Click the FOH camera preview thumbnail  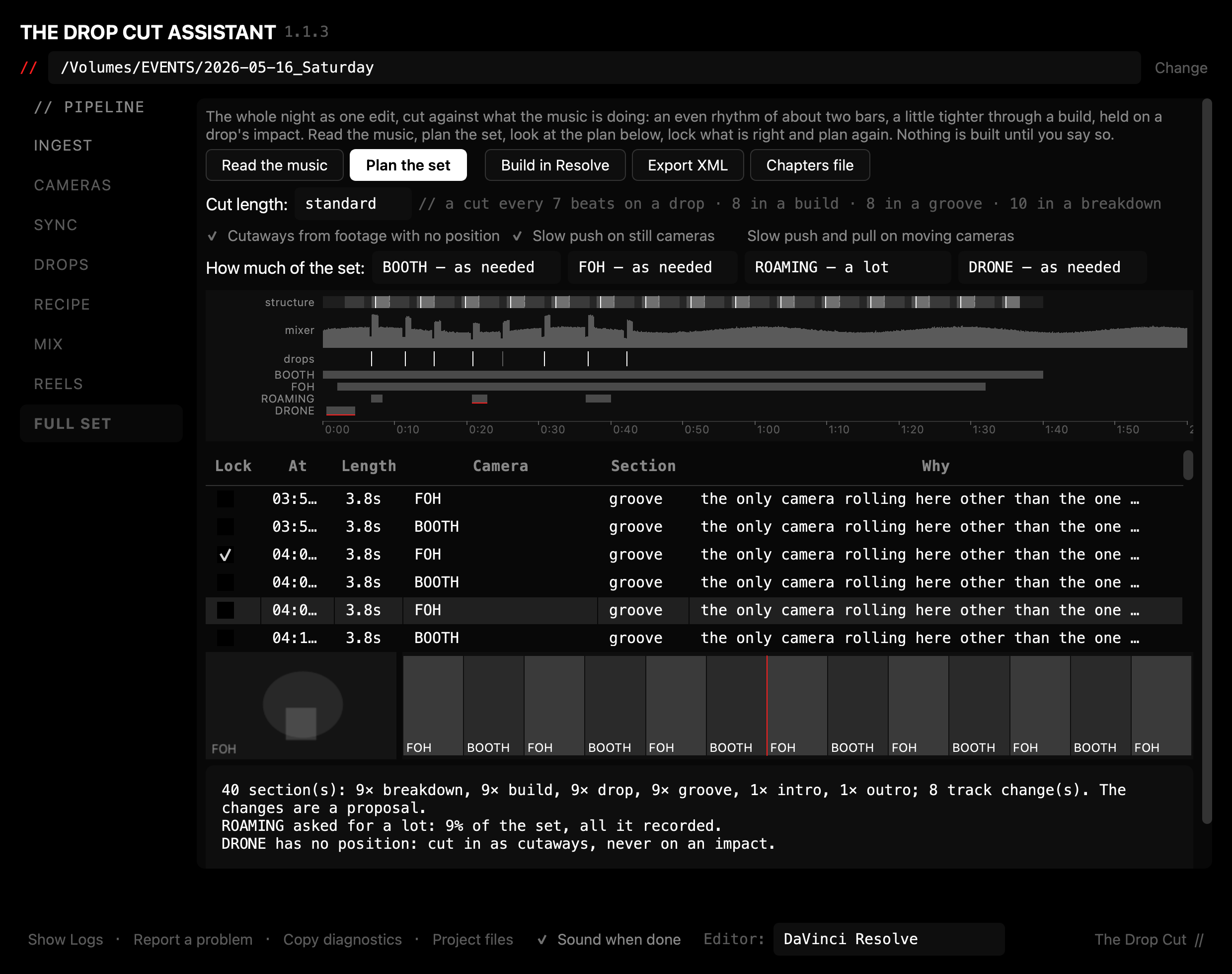click(301, 706)
